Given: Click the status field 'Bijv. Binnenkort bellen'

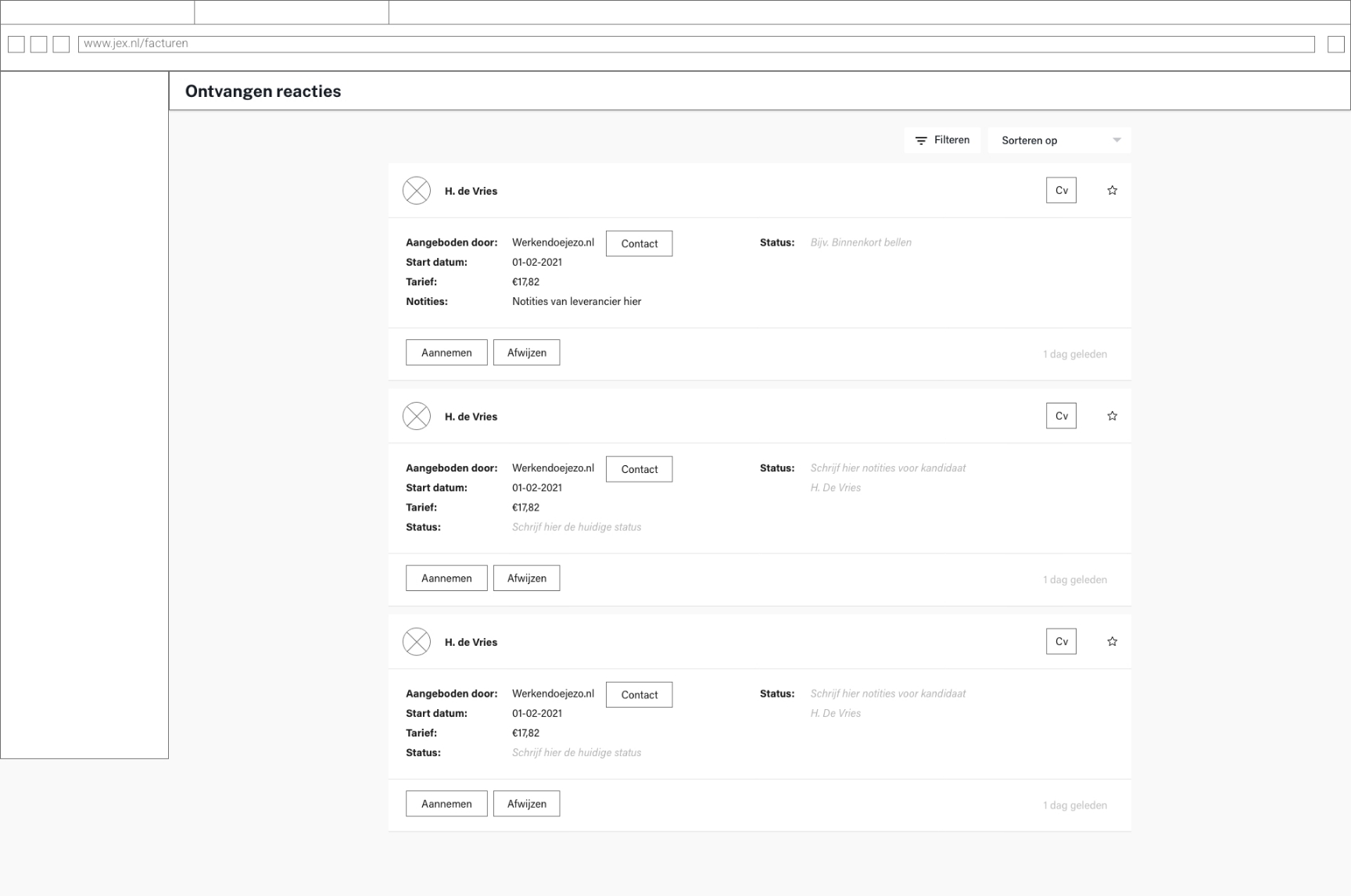Looking at the screenshot, I should (x=861, y=242).
